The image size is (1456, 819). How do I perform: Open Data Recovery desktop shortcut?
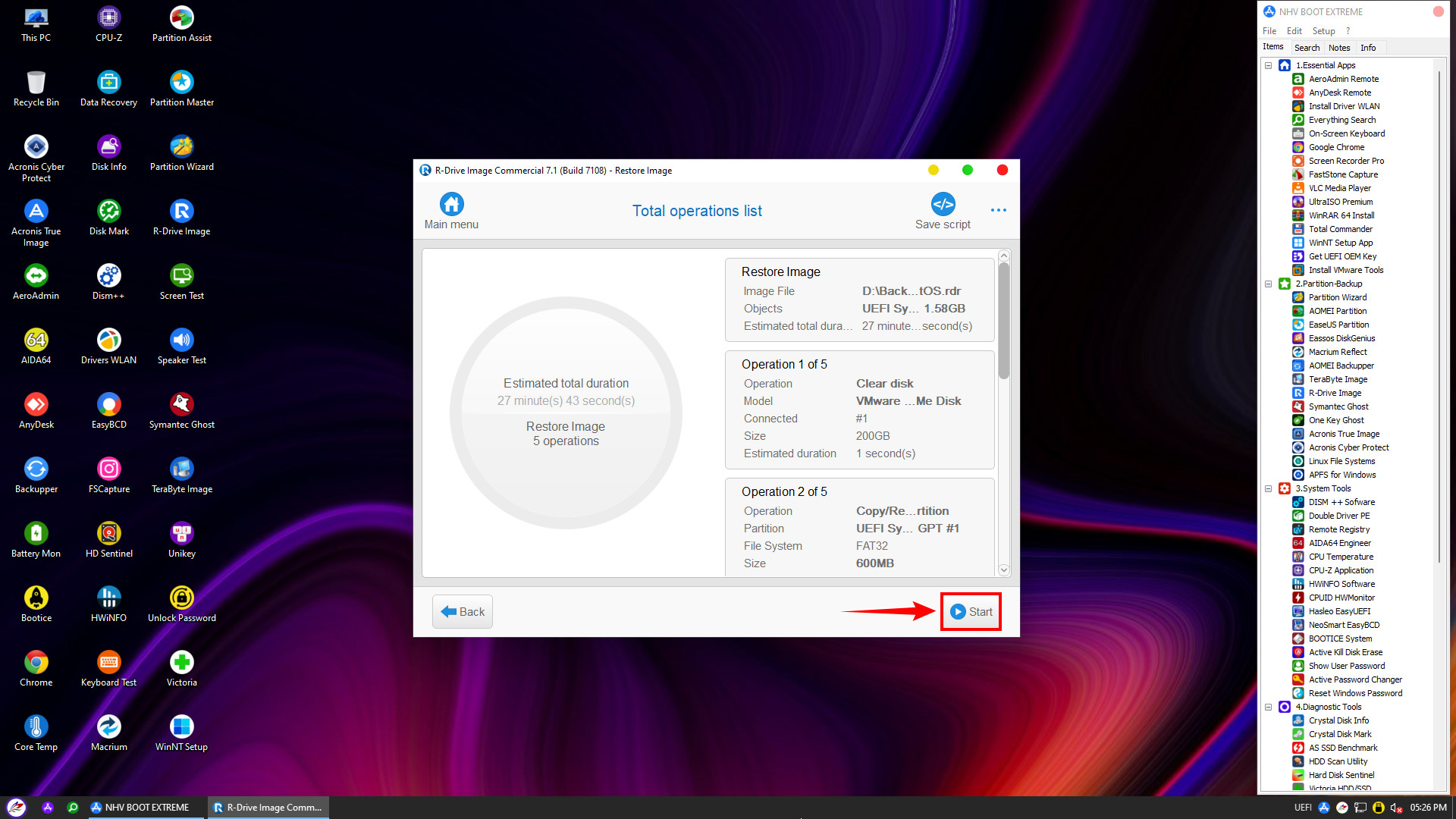tap(108, 89)
